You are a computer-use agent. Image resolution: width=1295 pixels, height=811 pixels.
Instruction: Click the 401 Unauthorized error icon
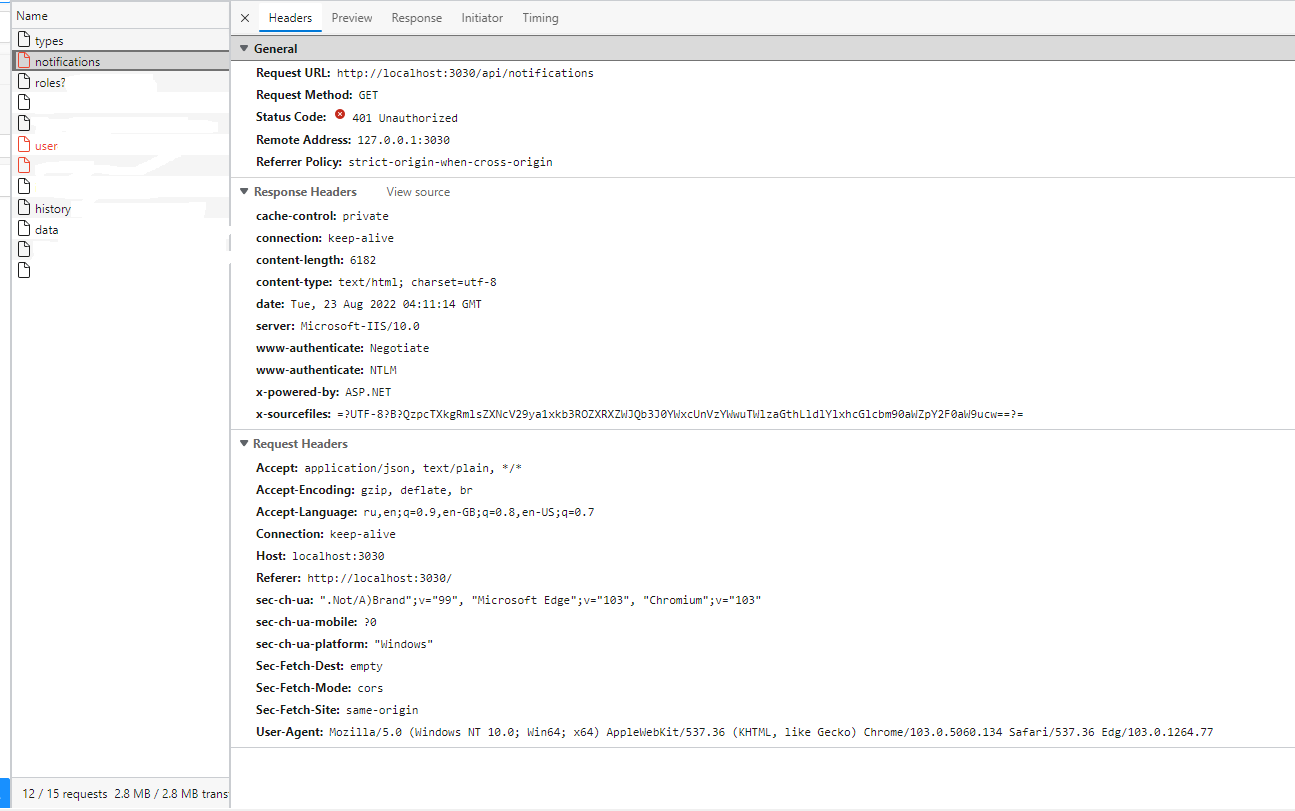[x=340, y=116]
